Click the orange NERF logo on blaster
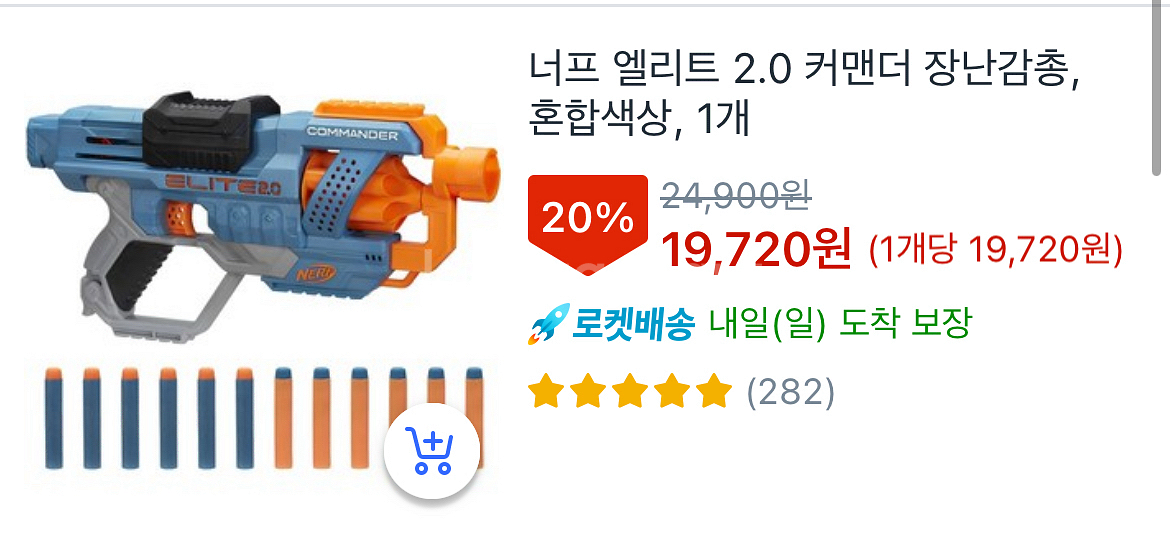The height and width of the screenshot is (556, 1170). 317,273
